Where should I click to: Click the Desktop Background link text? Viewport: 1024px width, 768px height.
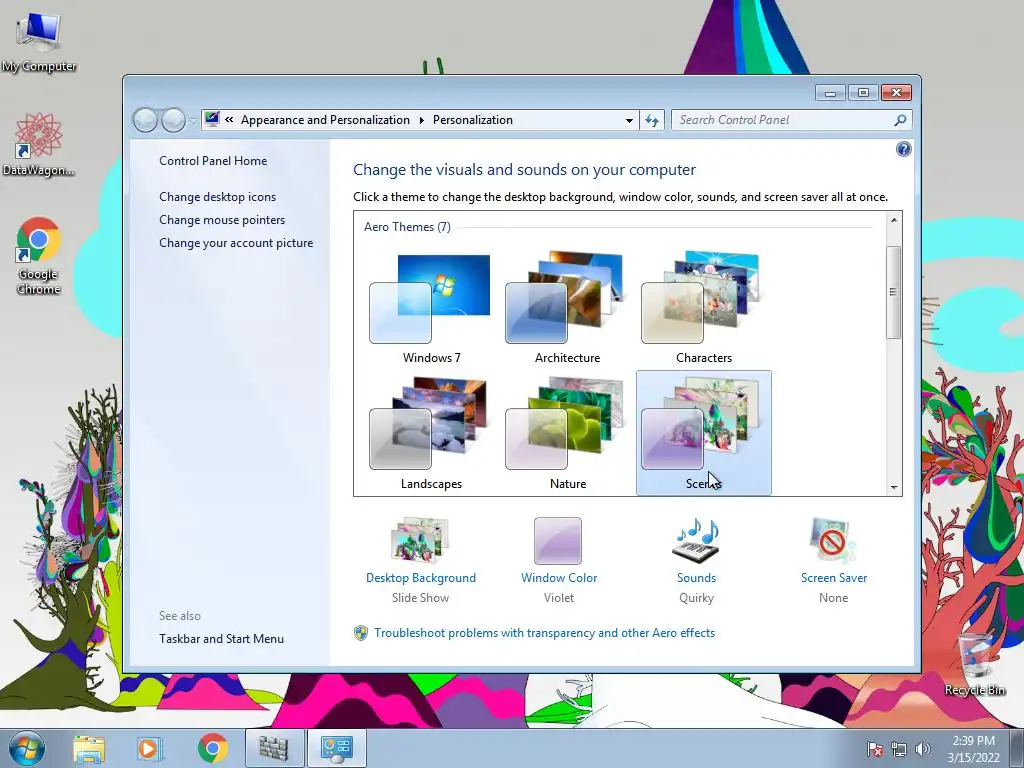coord(421,578)
